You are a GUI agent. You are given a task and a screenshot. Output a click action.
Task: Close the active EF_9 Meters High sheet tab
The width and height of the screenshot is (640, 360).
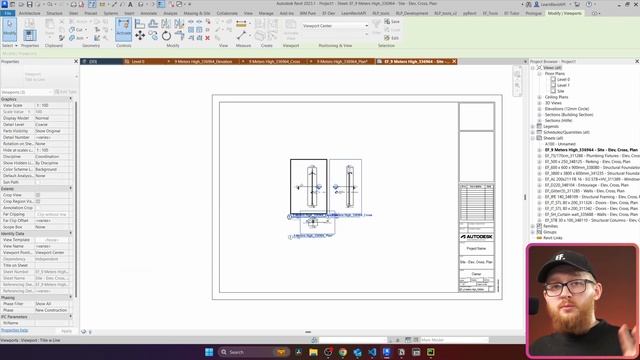[x=454, y=62]
